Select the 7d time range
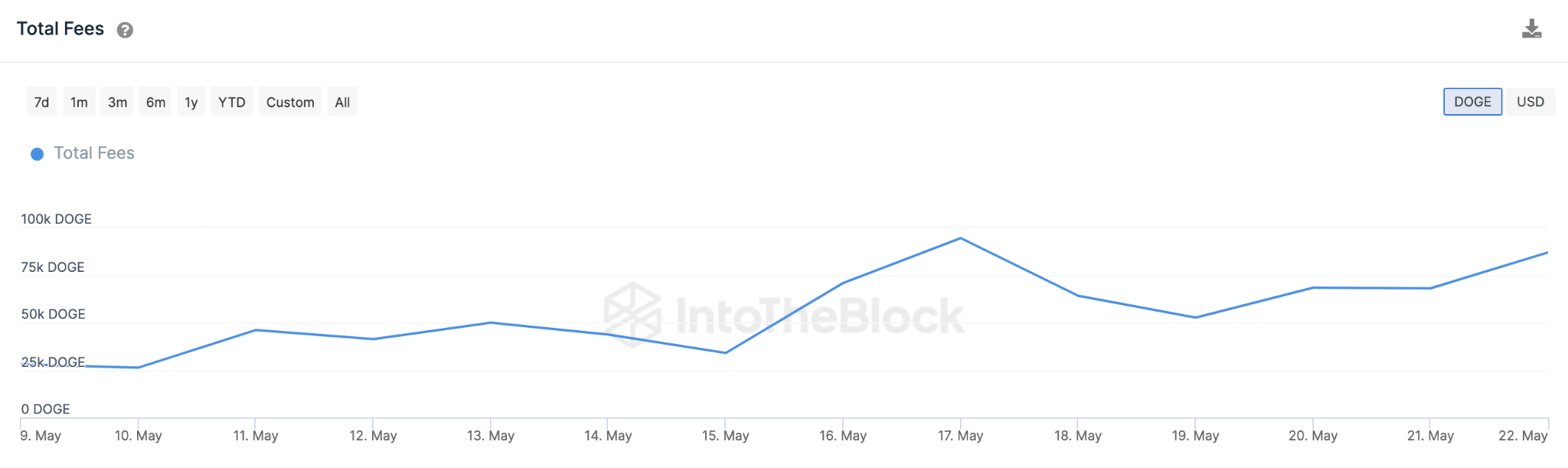The width and height of the screenshot is (1568, 468). (41, 102)
